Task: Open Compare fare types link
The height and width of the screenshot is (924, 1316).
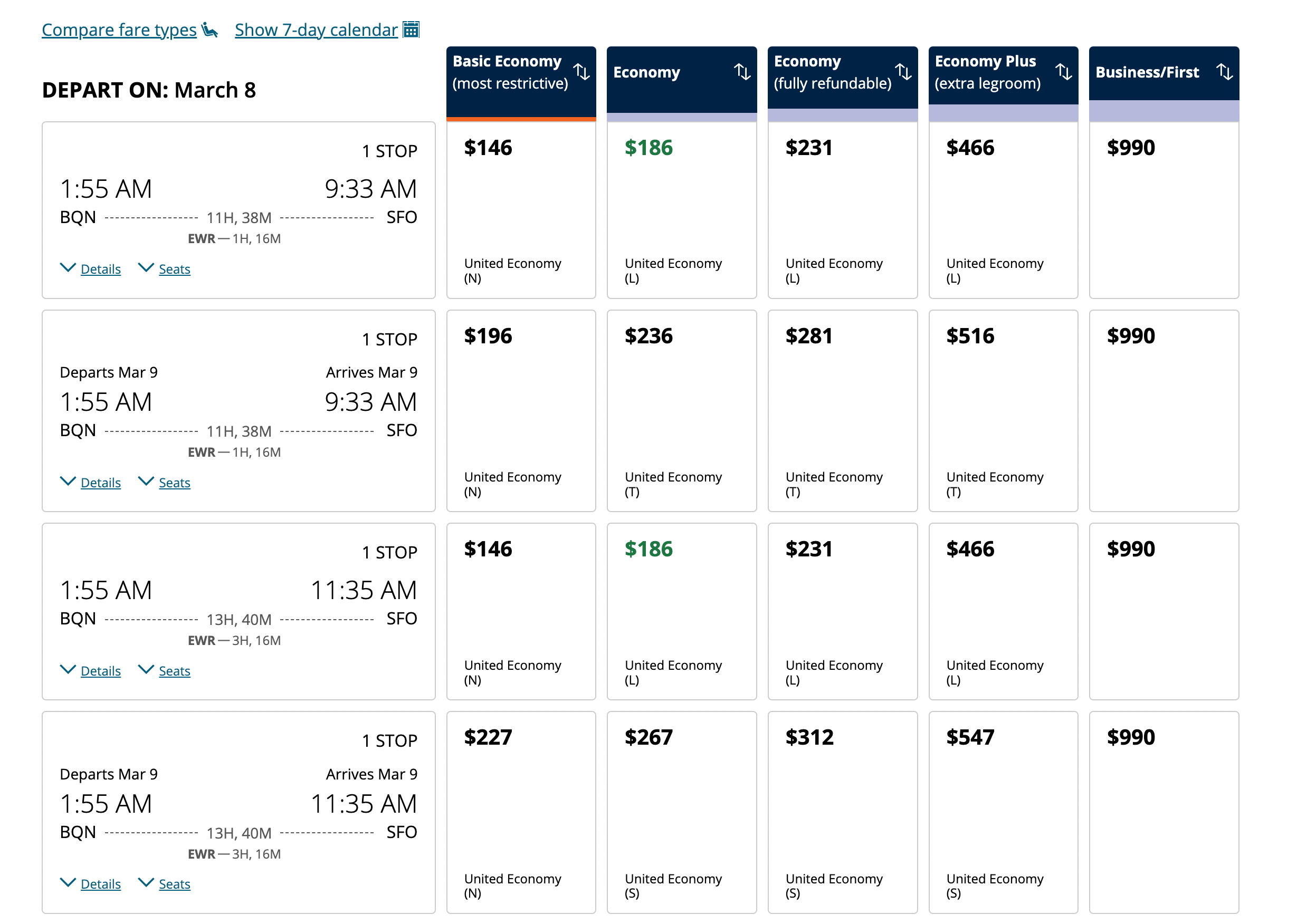Action: (119, 30)
